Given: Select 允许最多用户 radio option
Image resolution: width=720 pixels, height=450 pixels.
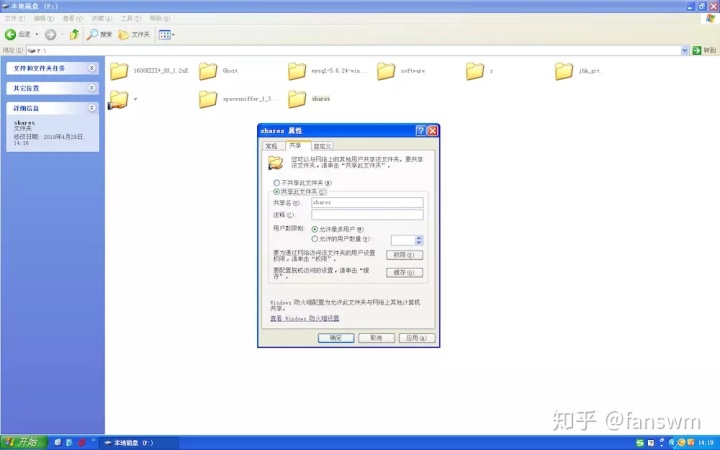Looking at the screenshot, I should click(x=315, y=229).
